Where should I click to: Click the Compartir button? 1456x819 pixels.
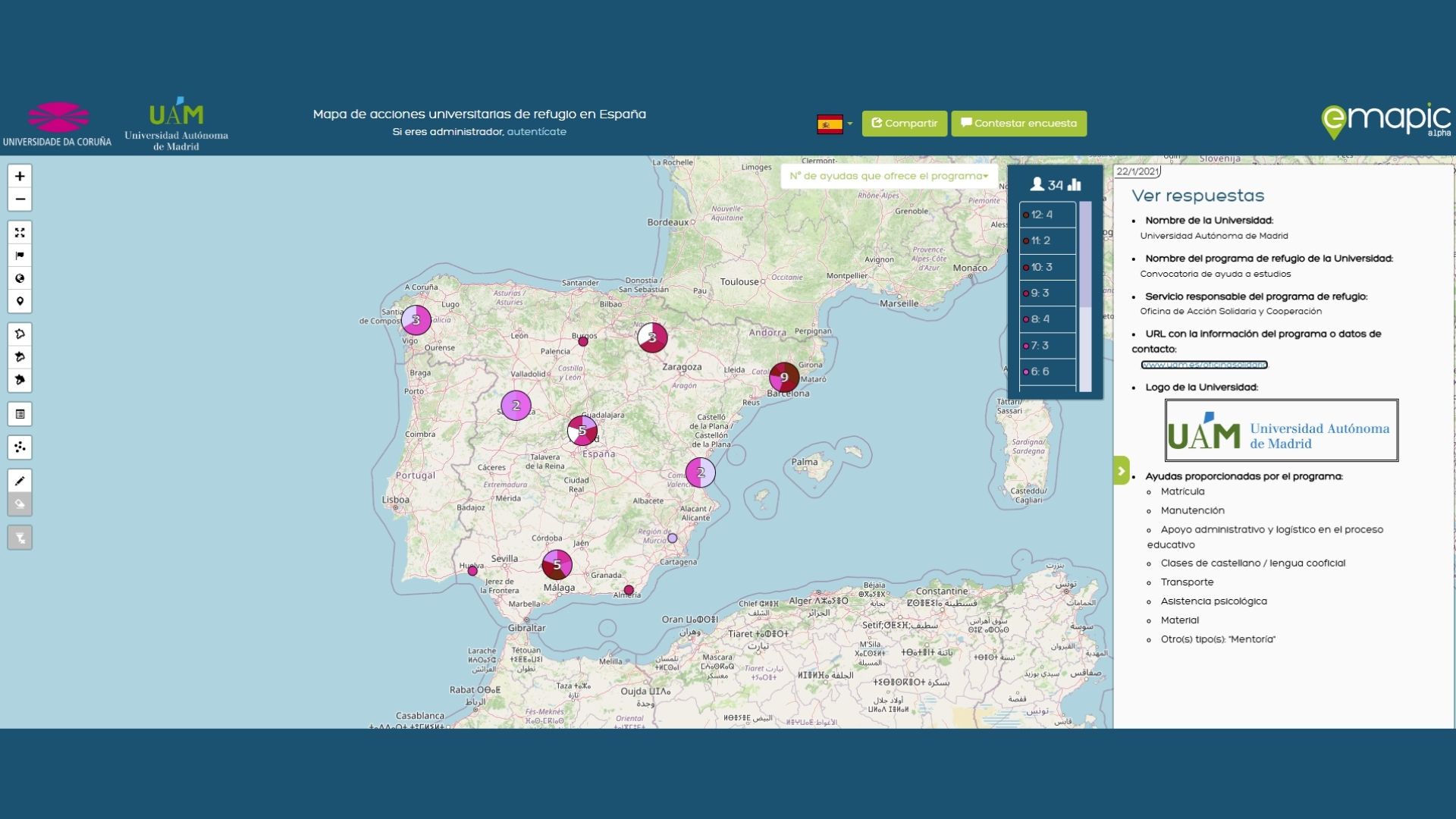(904, 124)
